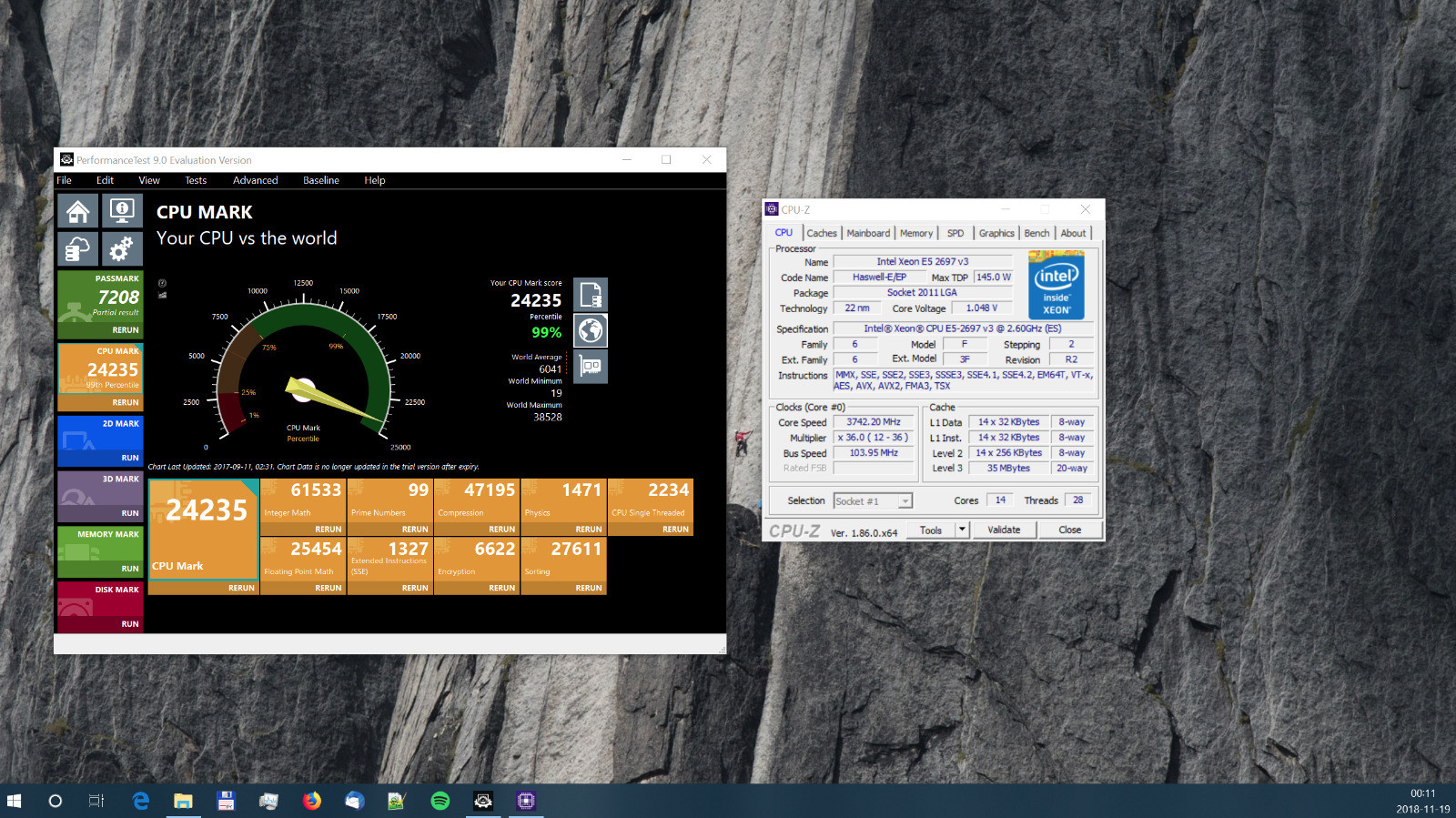
Task: Switch to SPD tab in CPU-Z
Action: (x=955, y=233)
